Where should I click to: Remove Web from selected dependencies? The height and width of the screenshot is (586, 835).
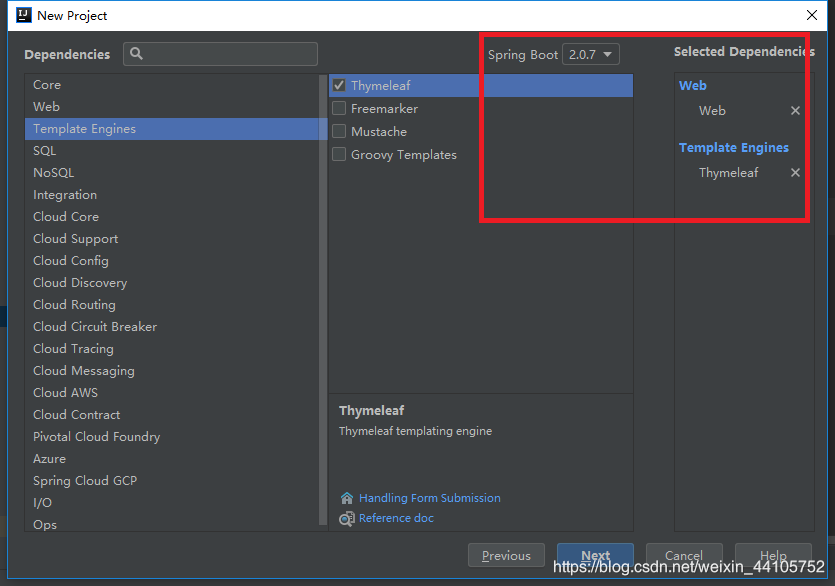[x=795, y=110]
